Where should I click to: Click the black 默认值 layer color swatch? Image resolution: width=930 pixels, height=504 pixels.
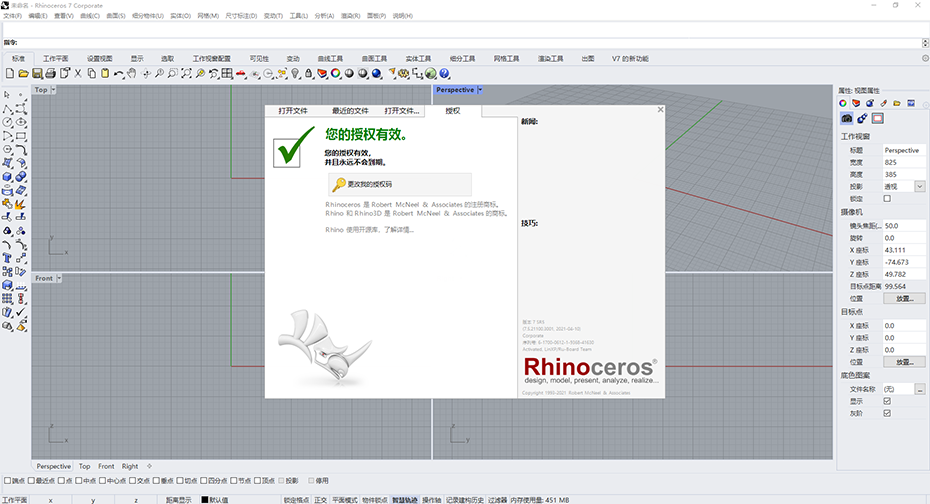pyautogui.click(x=205, y=500)
